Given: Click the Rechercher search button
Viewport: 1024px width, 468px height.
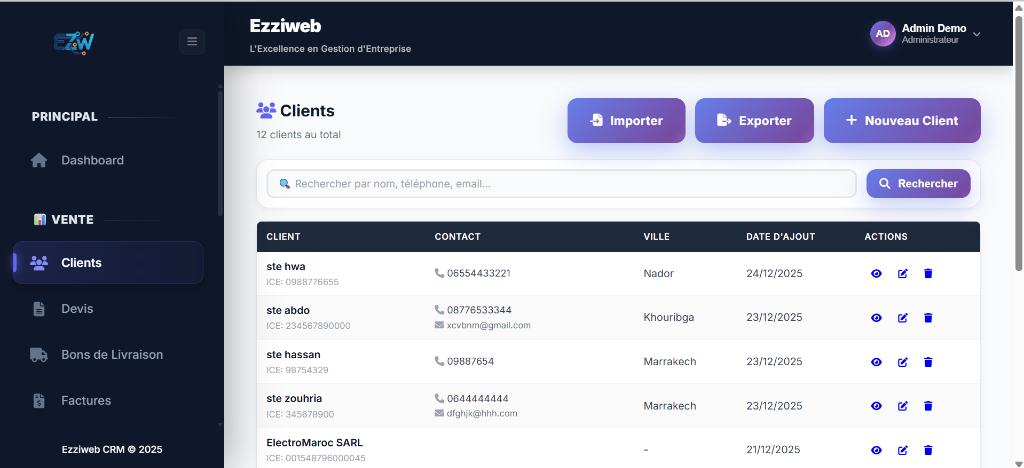Looking at the screenshot, I should tap(918, 183).
